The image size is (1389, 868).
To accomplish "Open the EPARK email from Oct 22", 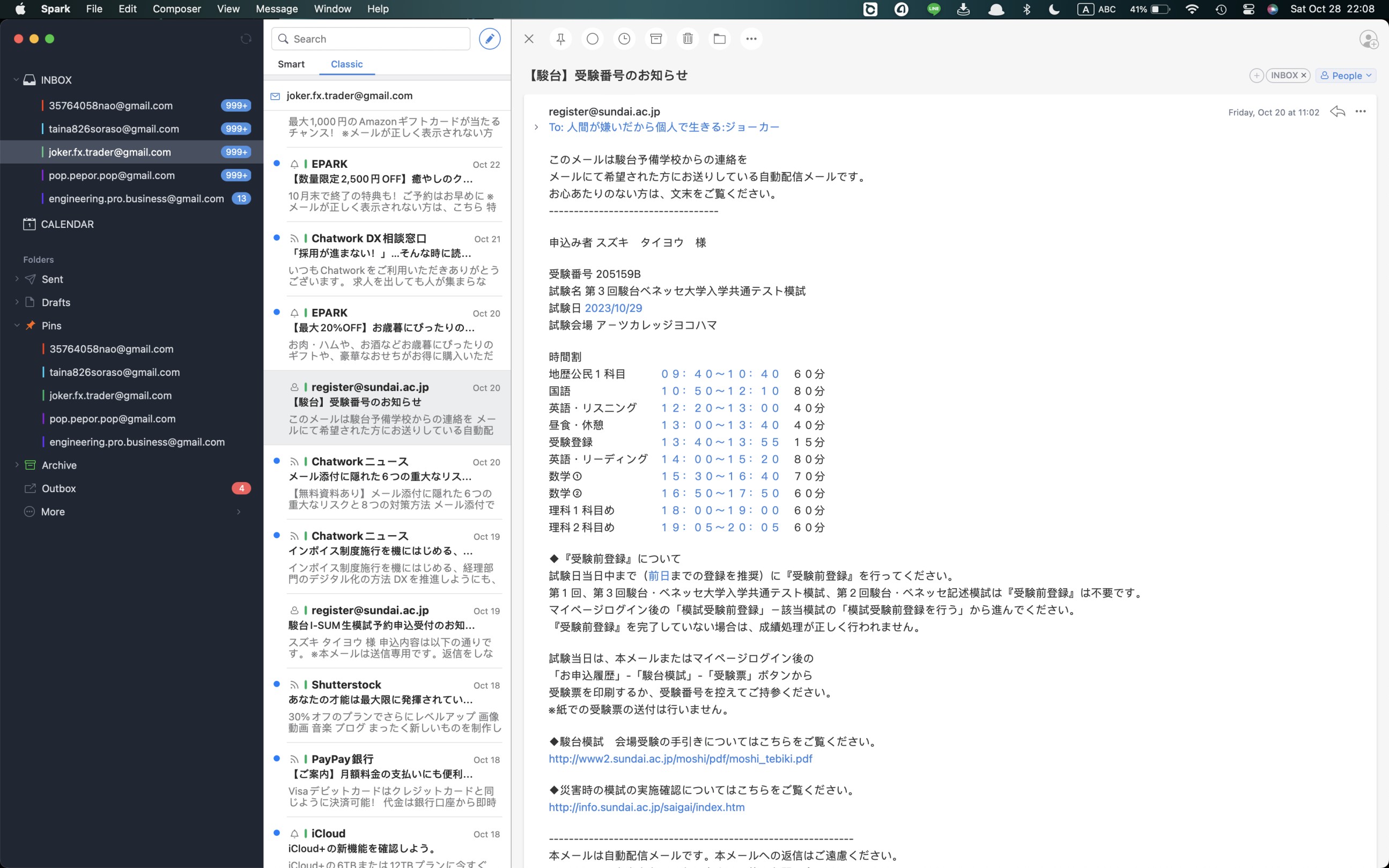I will [x=387, y=185].
